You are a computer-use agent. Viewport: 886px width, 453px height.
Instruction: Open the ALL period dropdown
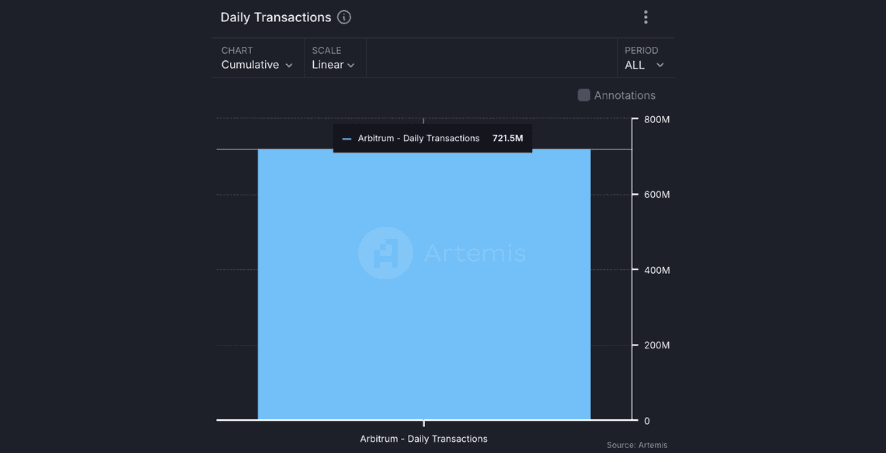coord(644,65)
